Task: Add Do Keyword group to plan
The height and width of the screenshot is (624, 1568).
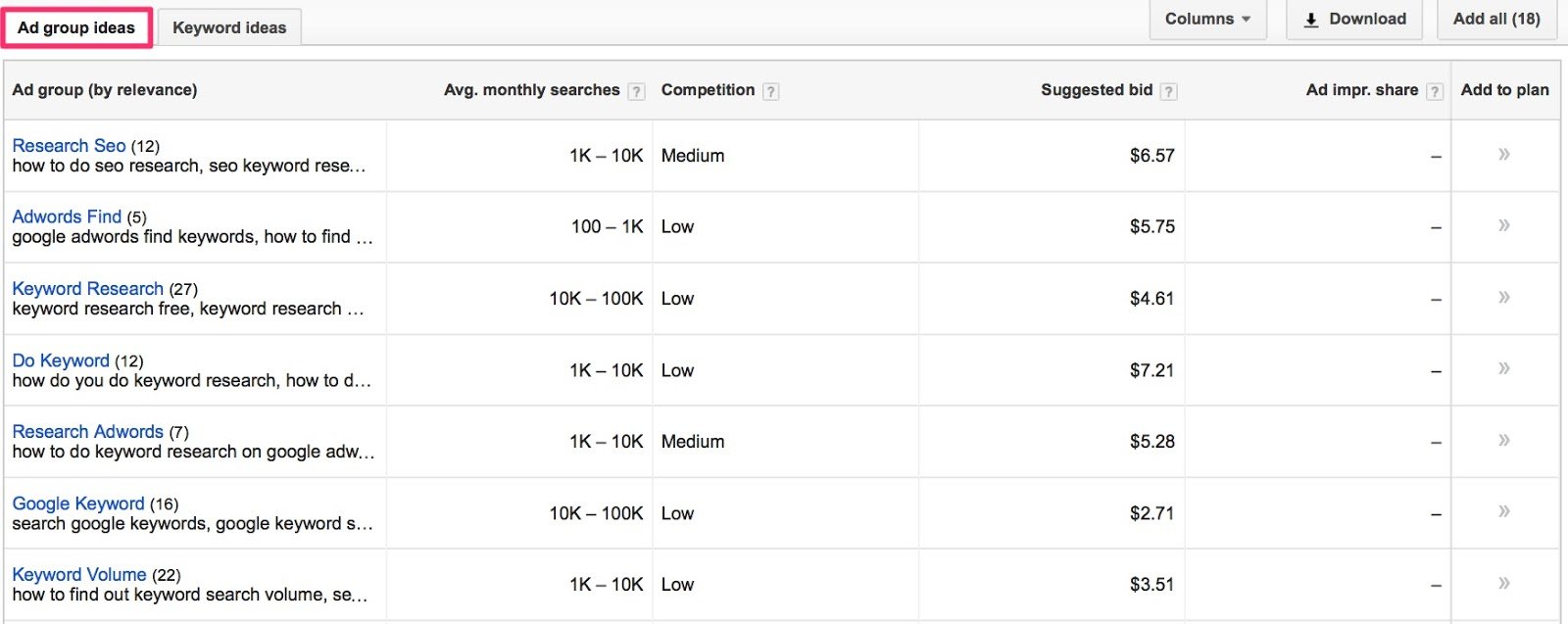Action: coord(1504,368)
